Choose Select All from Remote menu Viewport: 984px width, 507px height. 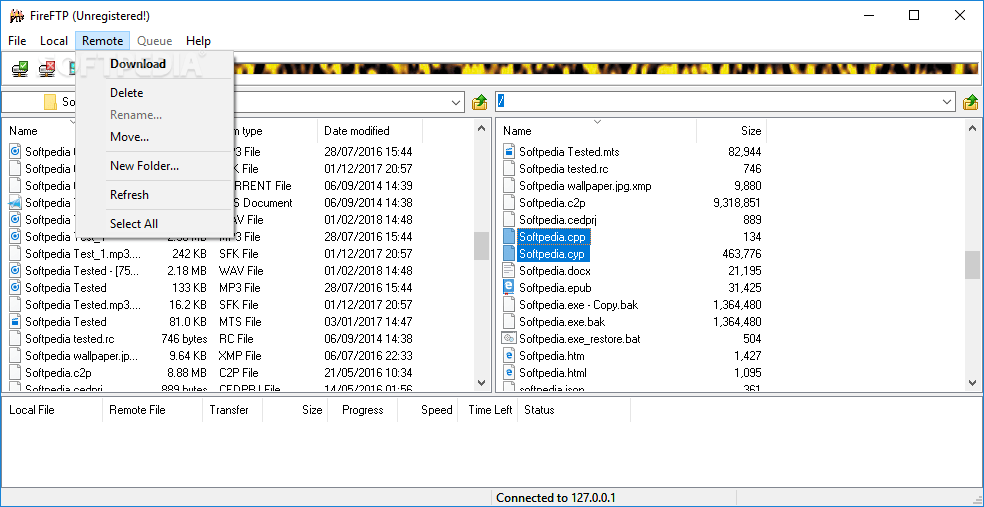155,224
